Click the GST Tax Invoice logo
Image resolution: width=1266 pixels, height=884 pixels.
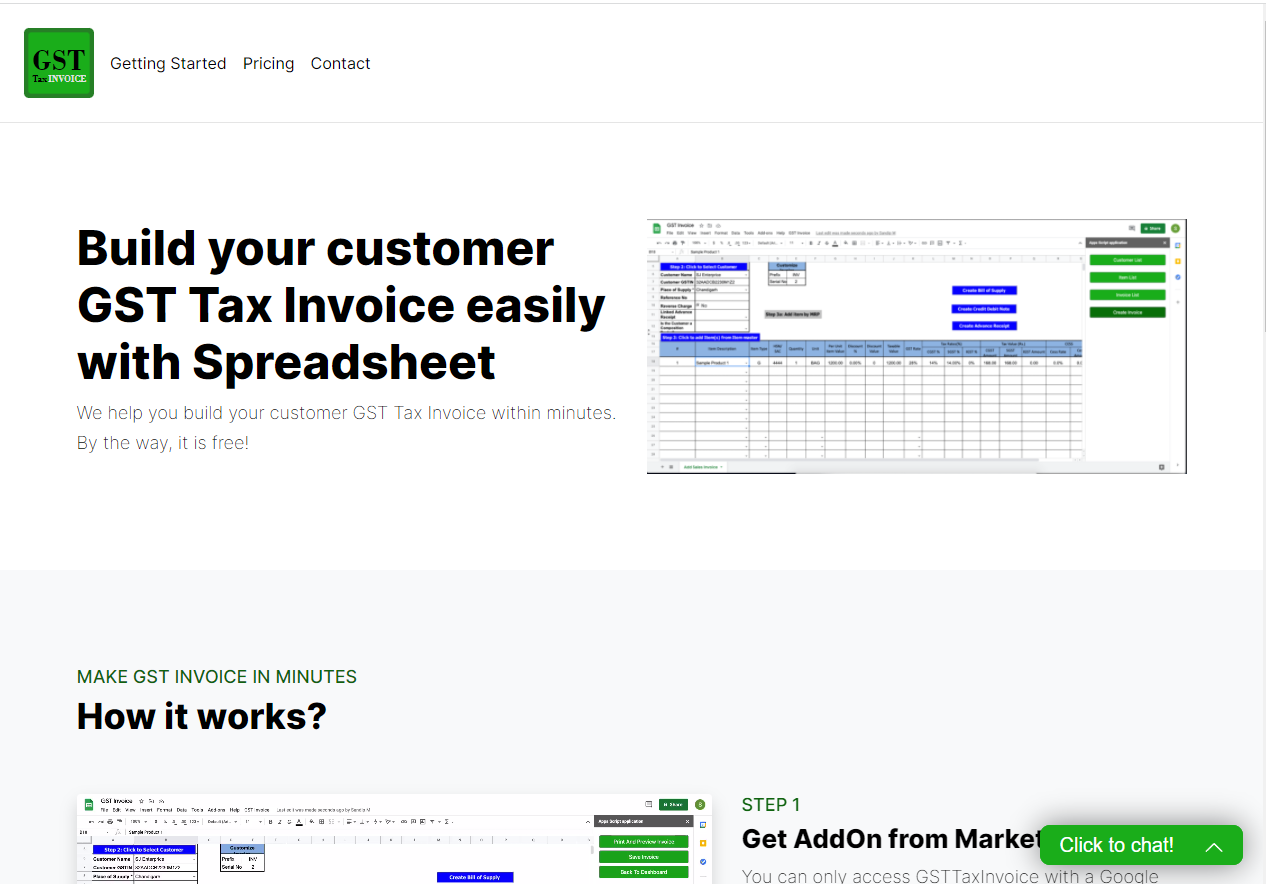tap(59, 63)
